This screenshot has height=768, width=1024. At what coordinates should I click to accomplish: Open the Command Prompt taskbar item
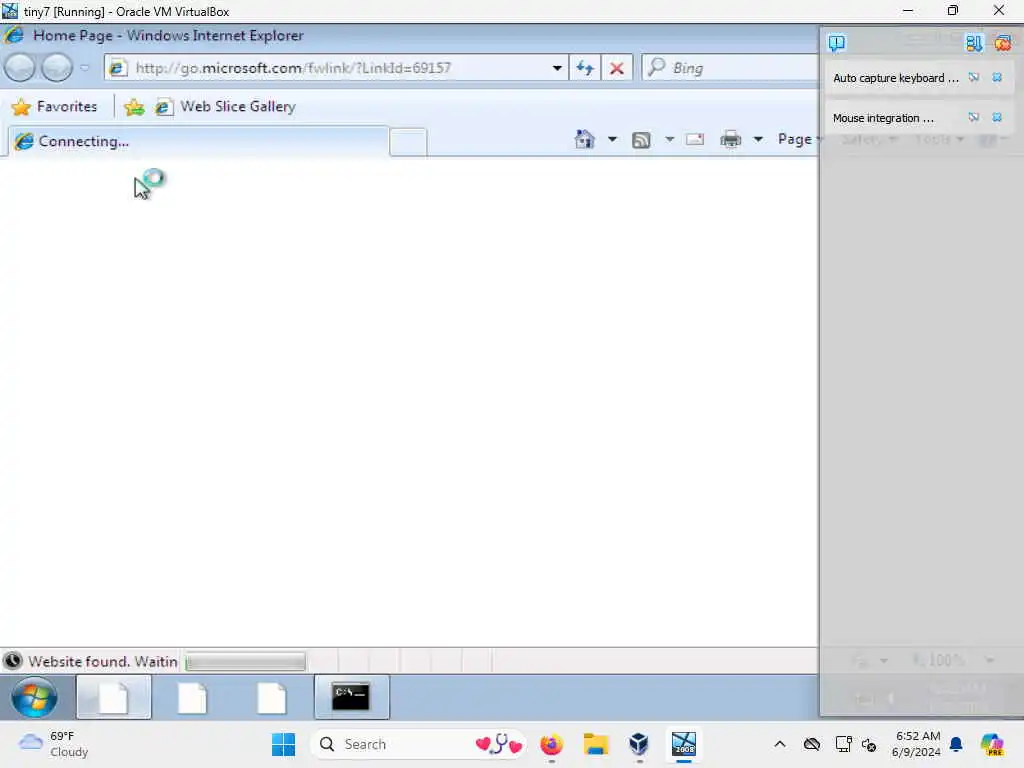[351, 697]
